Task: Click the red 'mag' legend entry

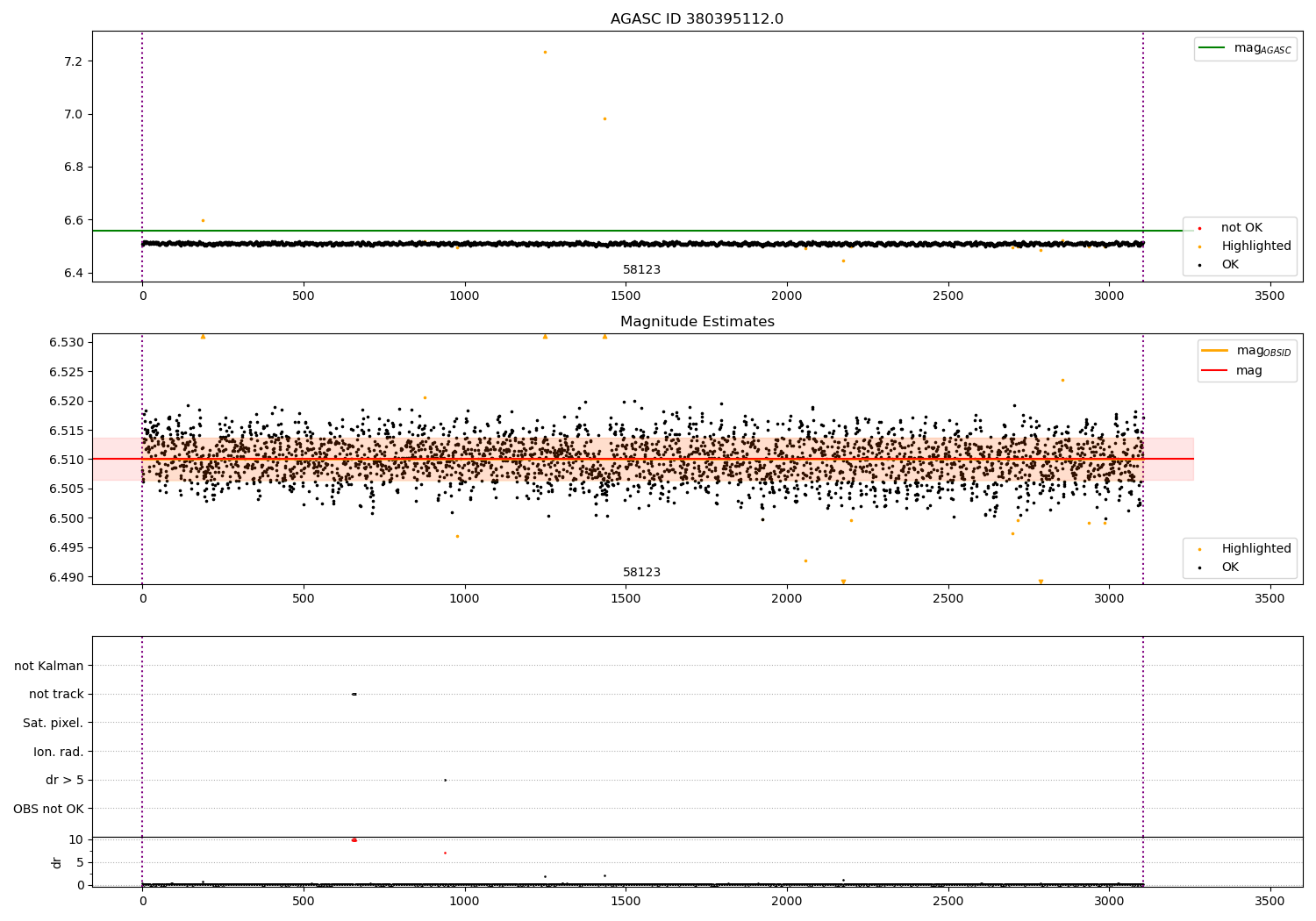Action: [x=1233, y=370]
